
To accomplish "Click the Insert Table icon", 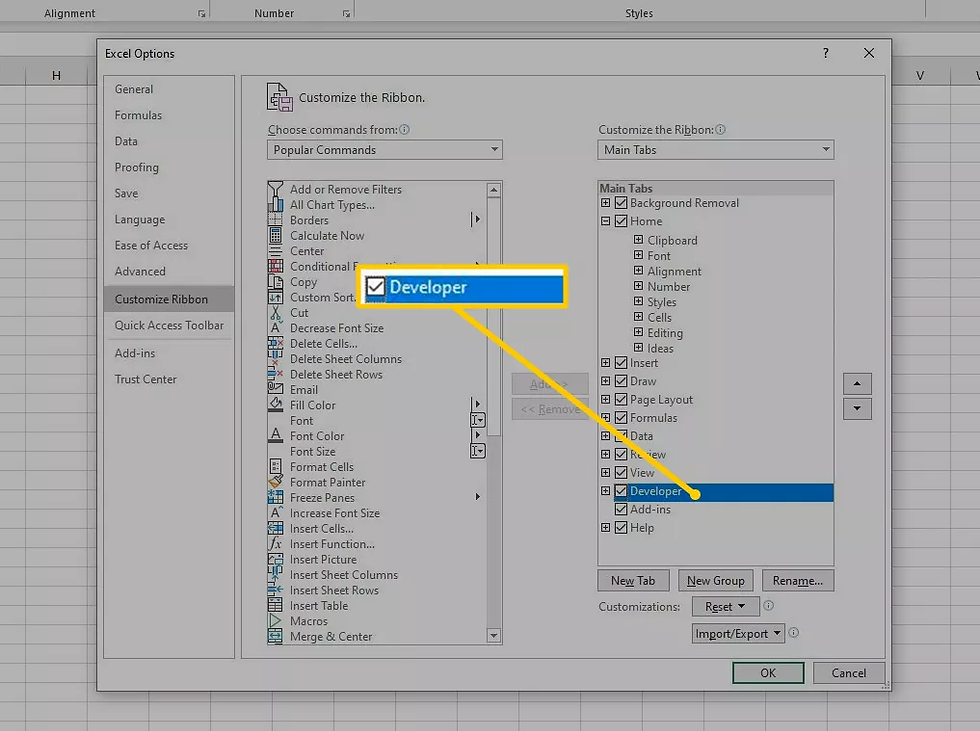I will point(275,605).
